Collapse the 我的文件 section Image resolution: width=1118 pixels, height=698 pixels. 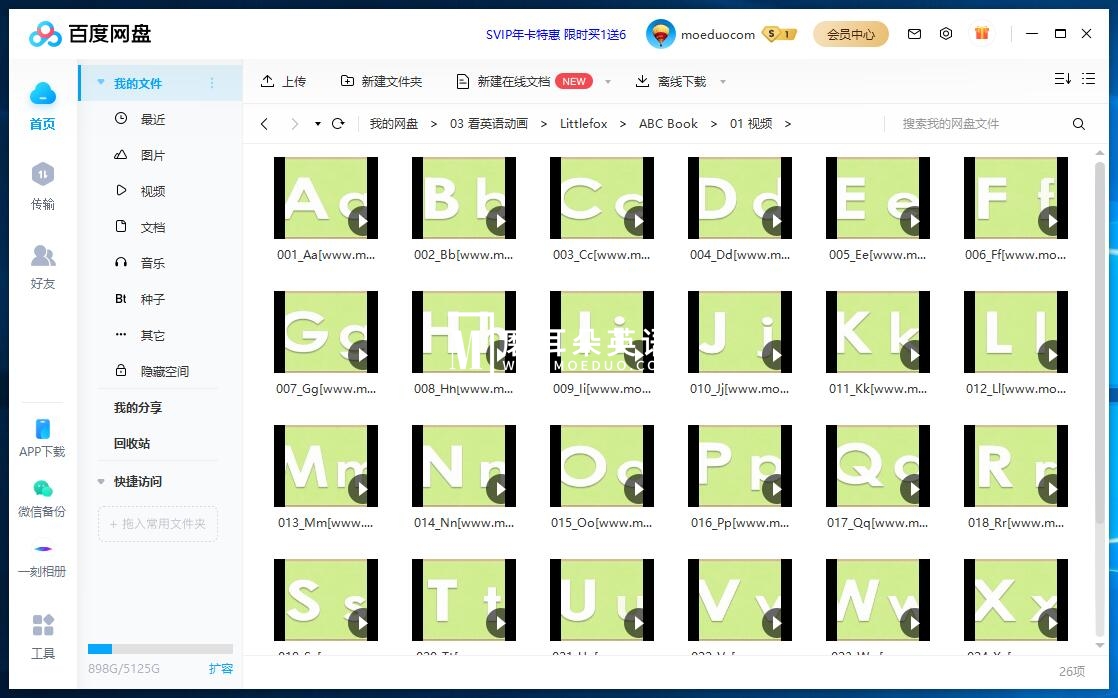pyautogui.click(x=100, y=83)
